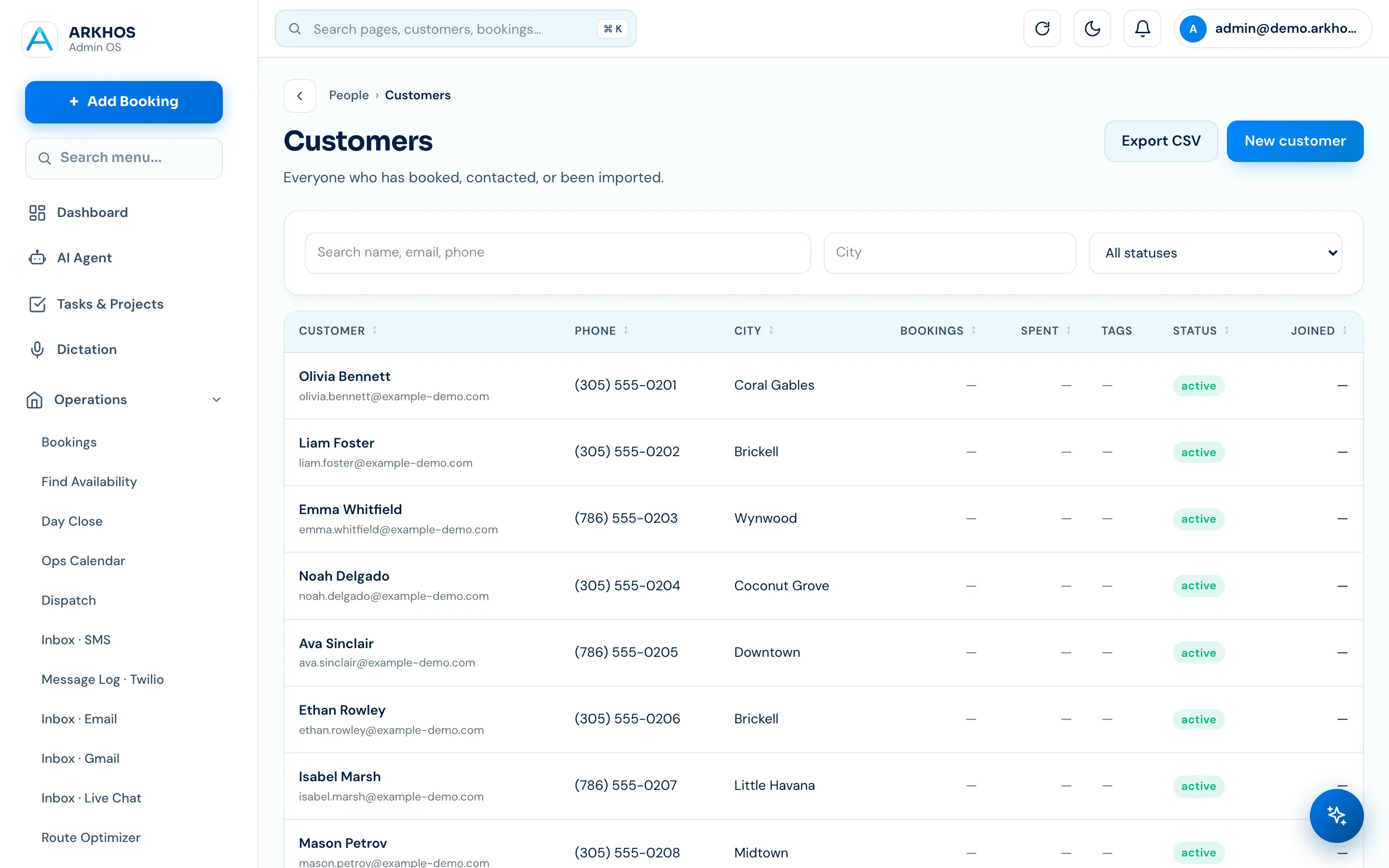Click New customer button
The image size is (1389, 868).
click(x=1295, y=141)
